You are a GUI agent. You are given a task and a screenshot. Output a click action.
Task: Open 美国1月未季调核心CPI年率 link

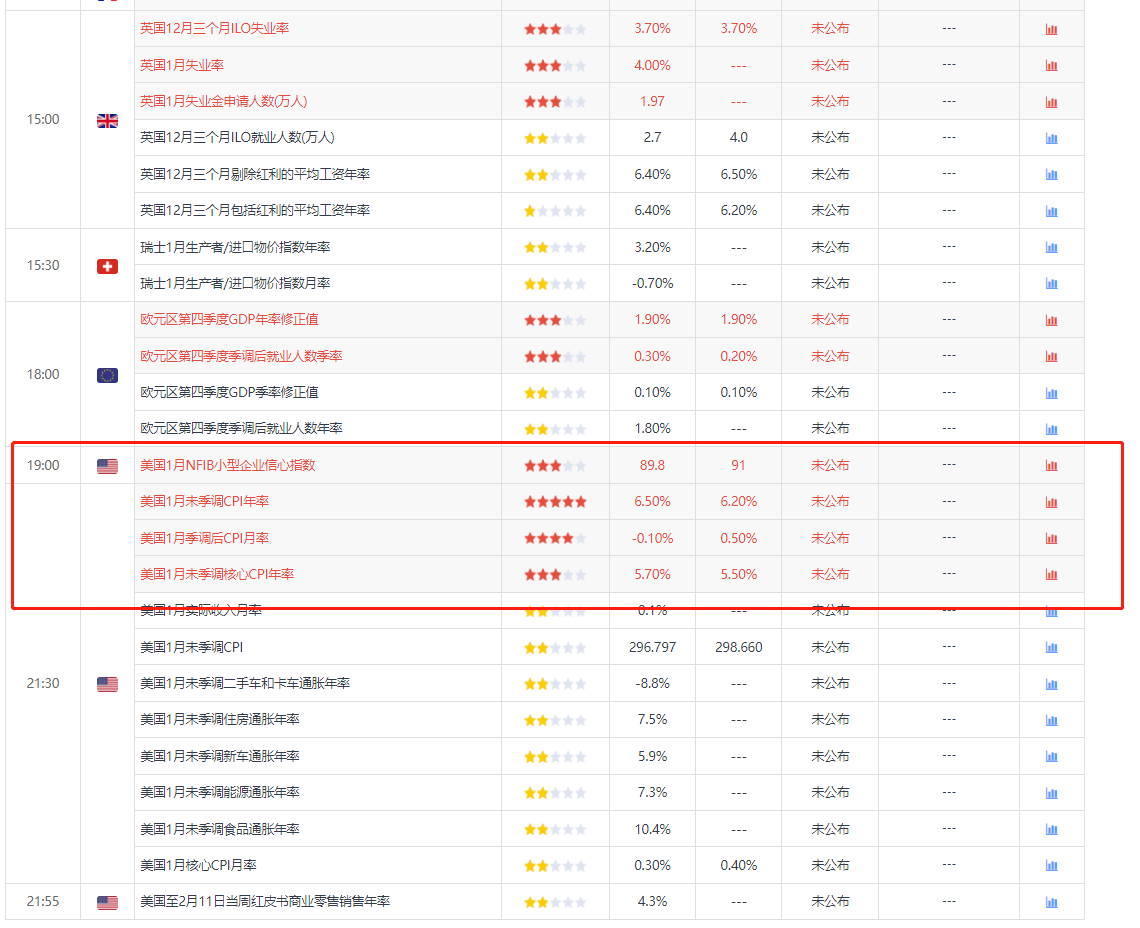point(217,574)
